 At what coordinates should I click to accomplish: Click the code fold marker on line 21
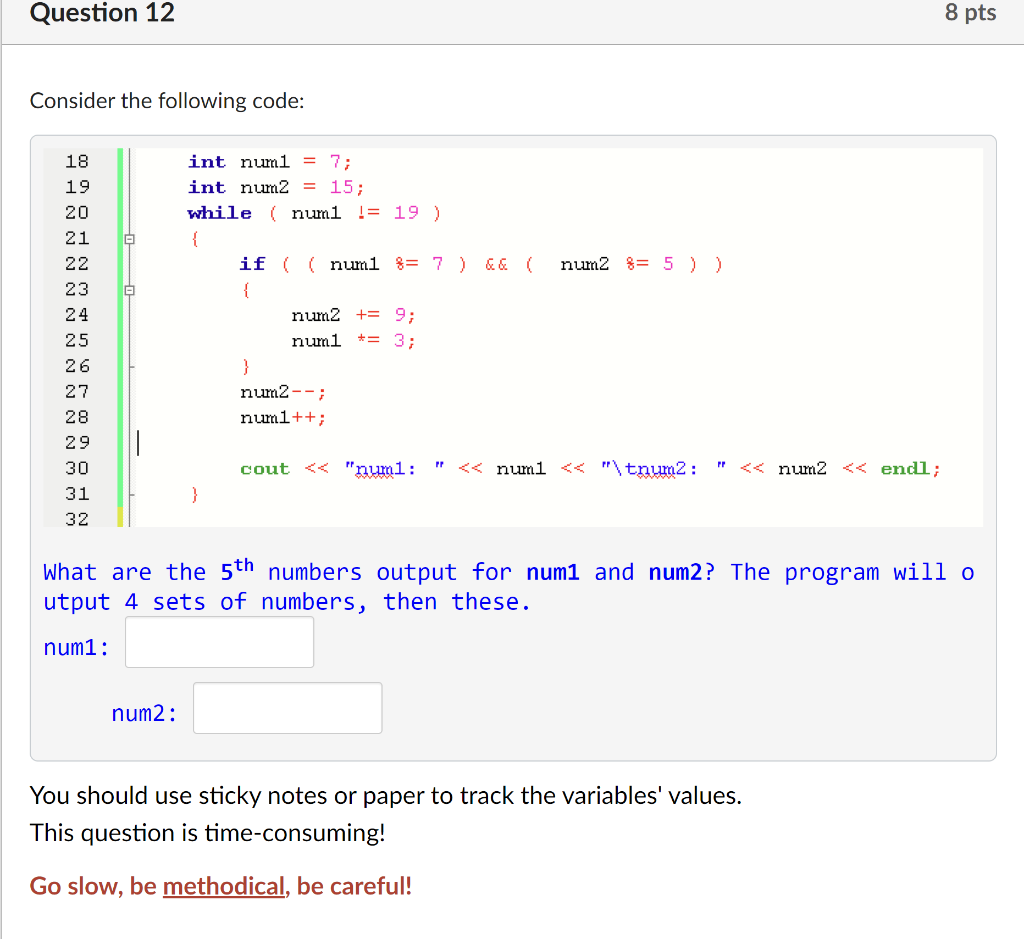(x=128, y=238)
